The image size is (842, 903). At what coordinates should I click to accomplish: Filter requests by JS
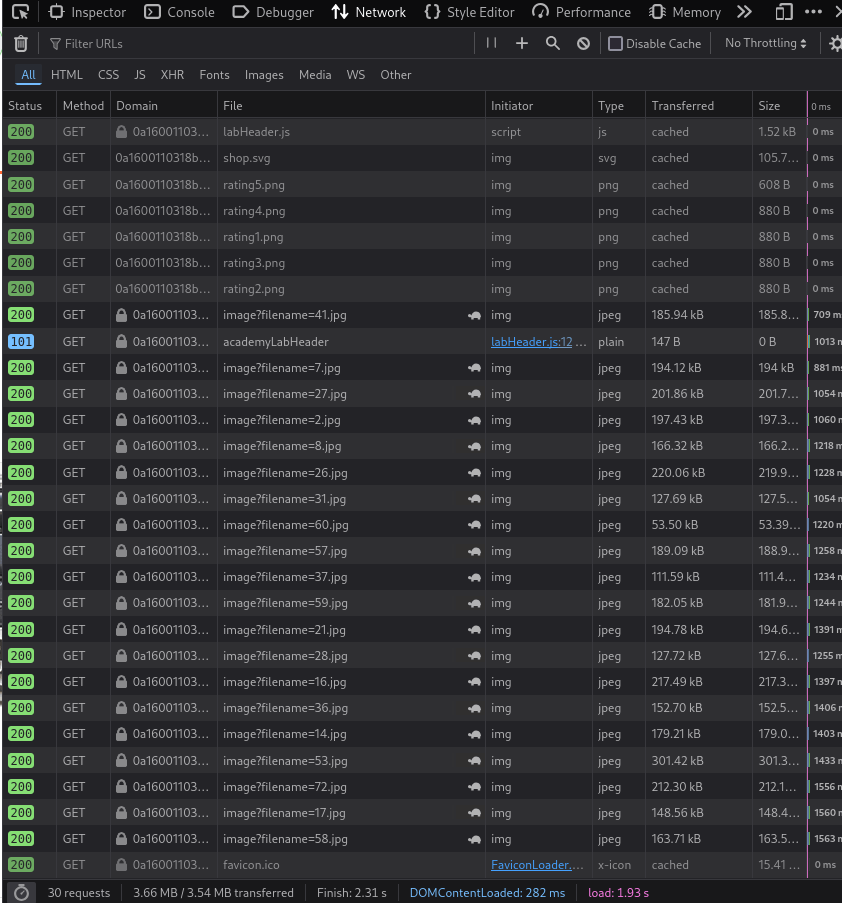click(x=140, y=75)
